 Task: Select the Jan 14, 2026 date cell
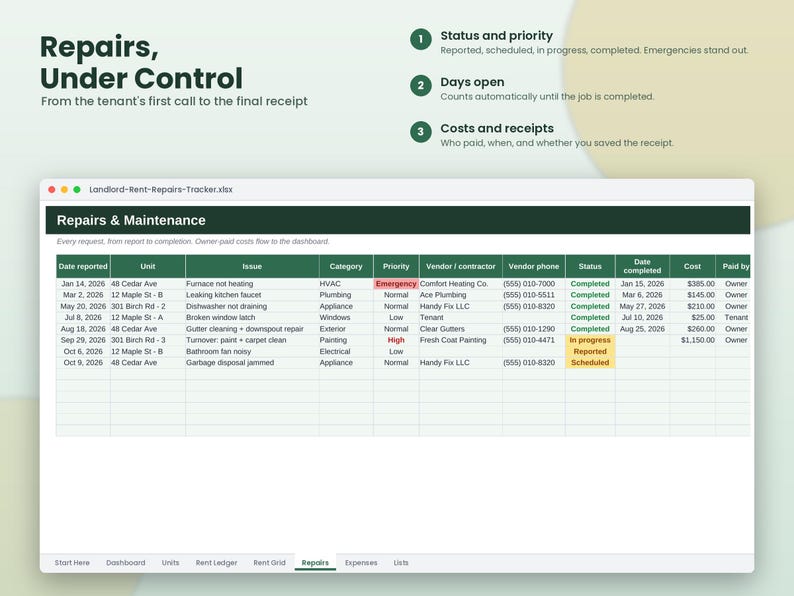pos(83,284)
